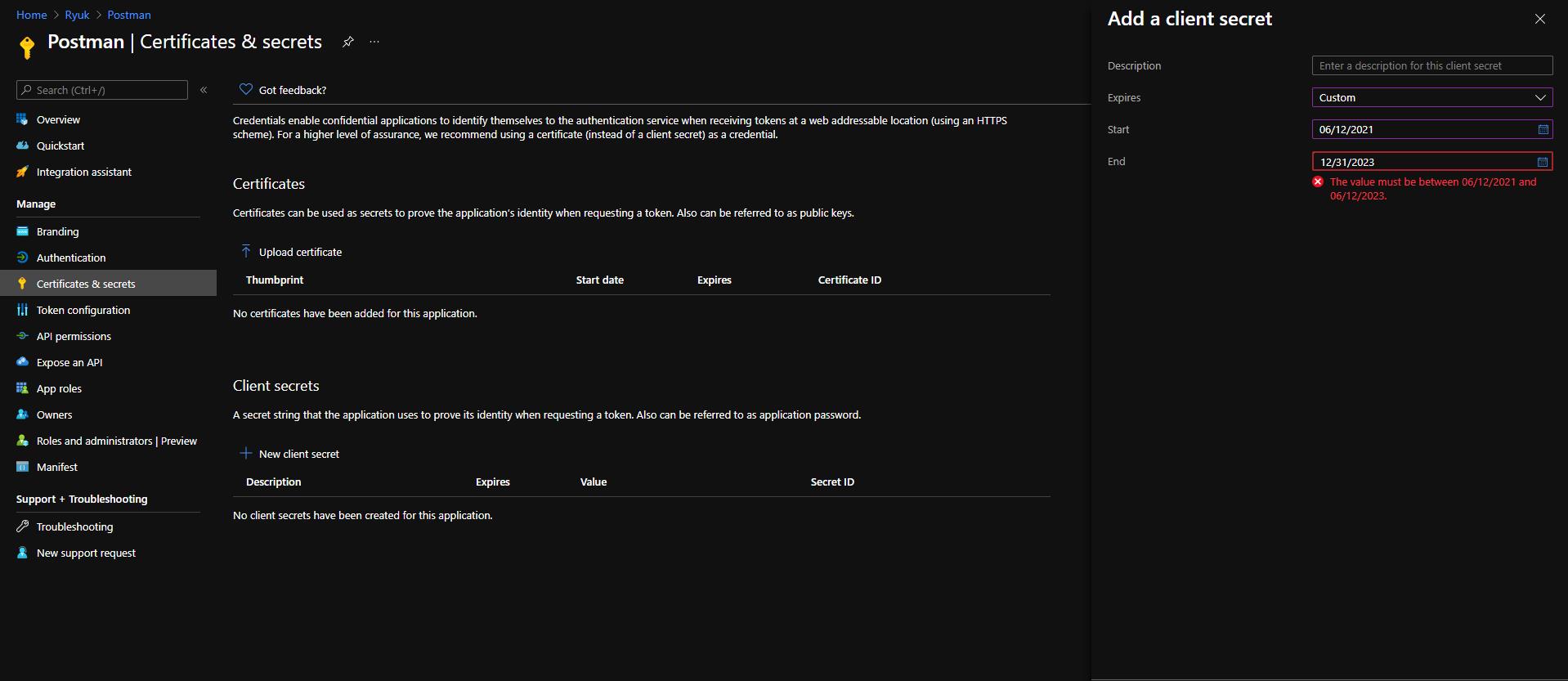Open Expose an API page
The image size is (1568, 681).
pyautogui.click(x=69, y=362)
